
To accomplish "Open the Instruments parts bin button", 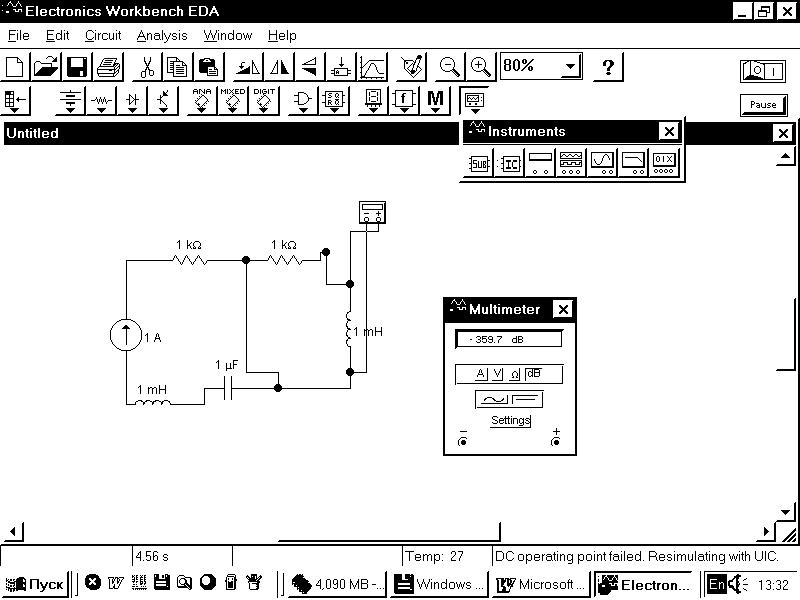I will pos(474,100).
